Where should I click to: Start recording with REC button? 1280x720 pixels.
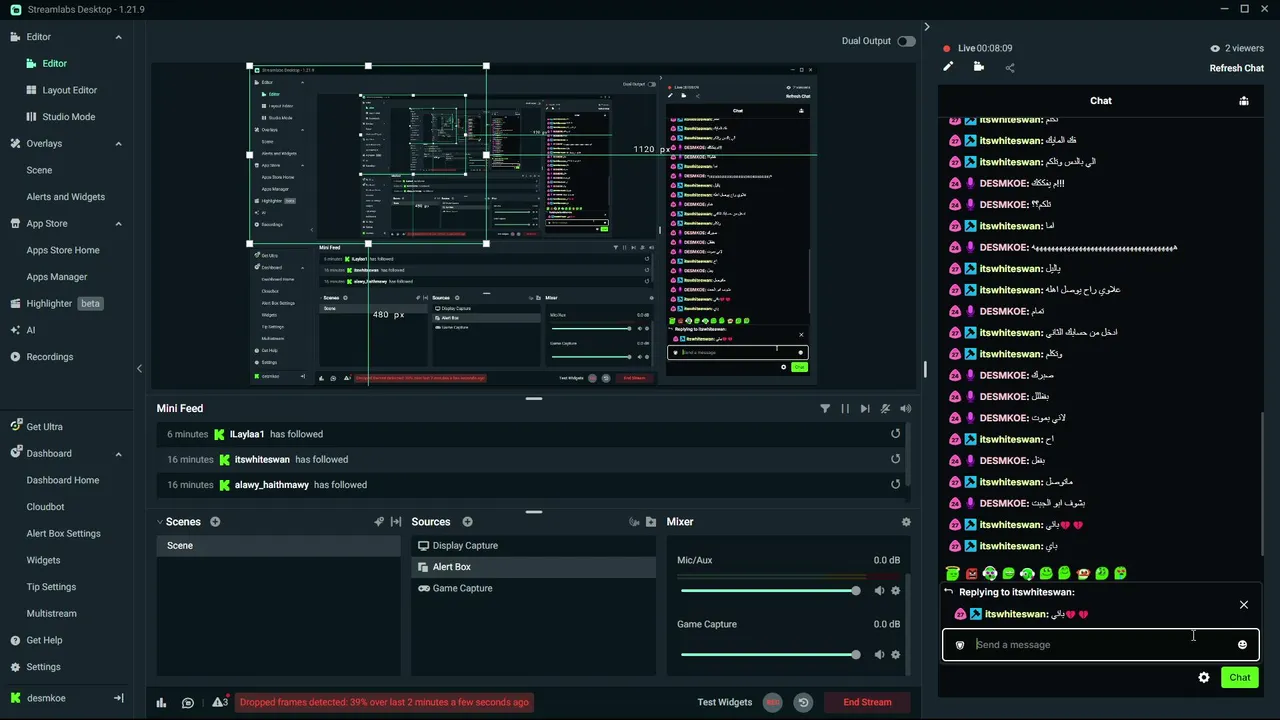(772, 703)
